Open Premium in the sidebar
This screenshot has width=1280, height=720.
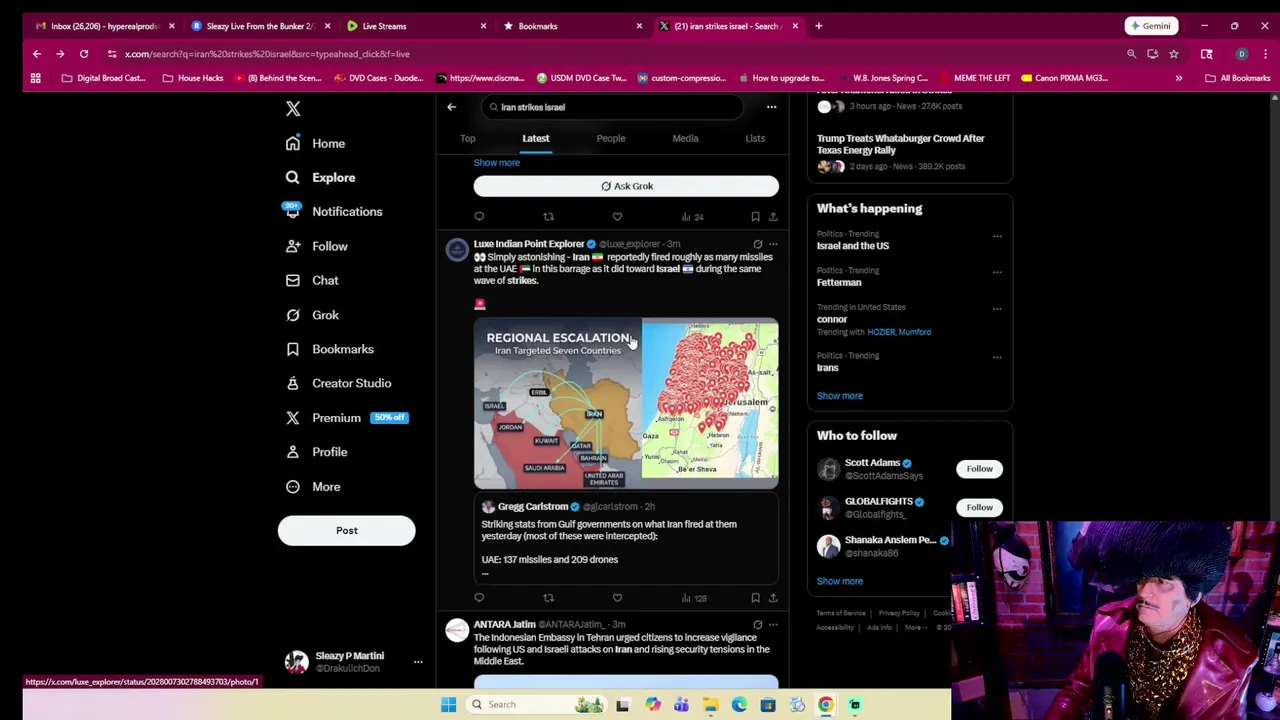click(346, 418)
